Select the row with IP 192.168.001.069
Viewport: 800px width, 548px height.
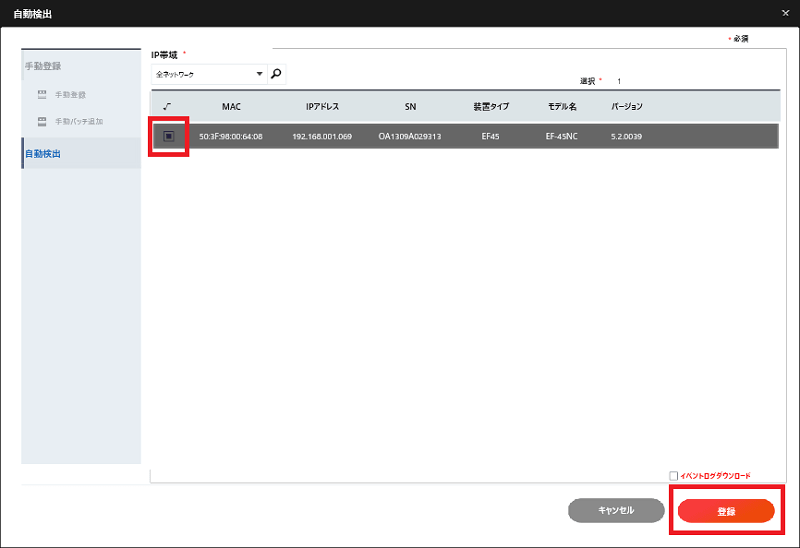pos(465,136)
